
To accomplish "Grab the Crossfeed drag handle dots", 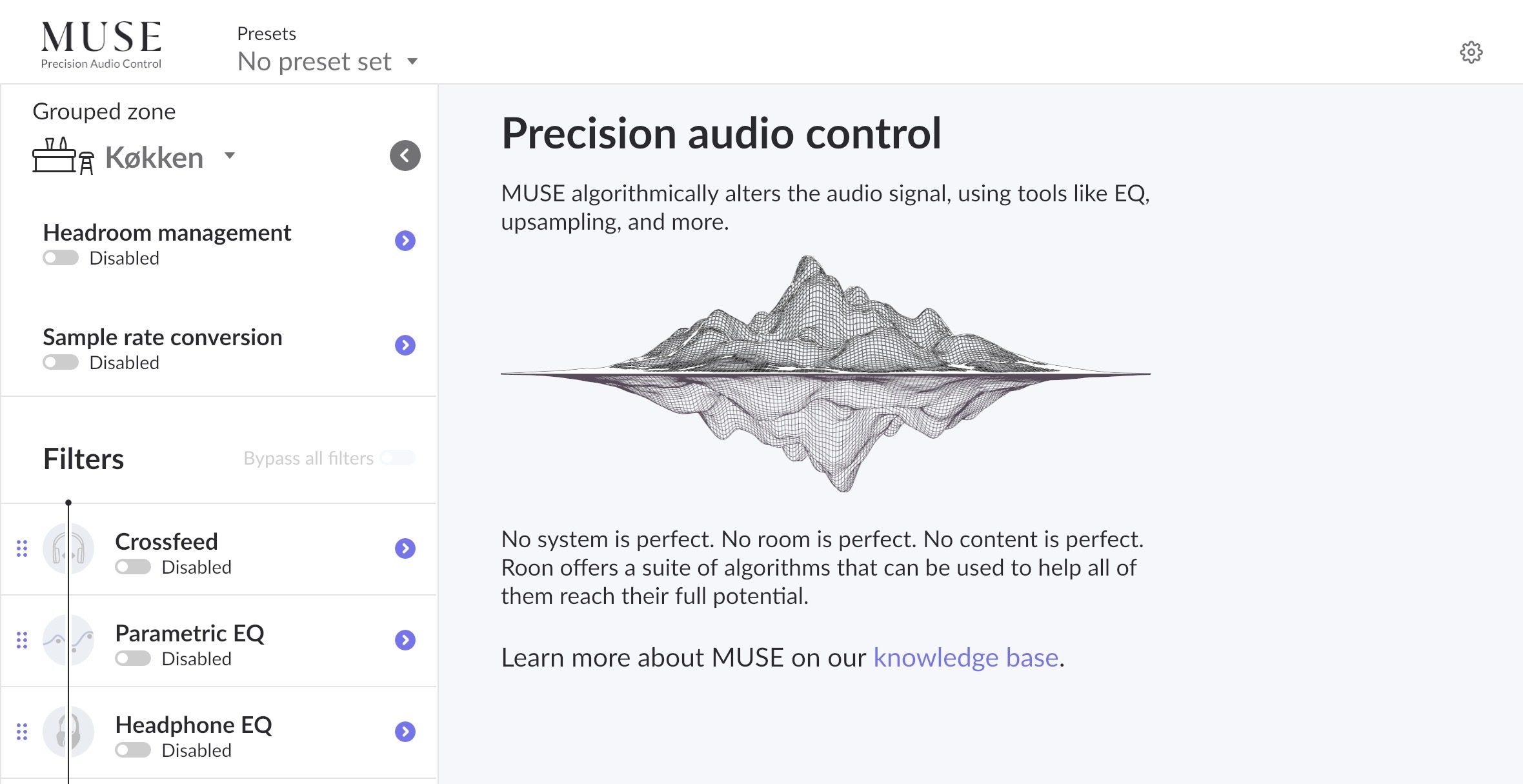I will [x=22, y=548].
